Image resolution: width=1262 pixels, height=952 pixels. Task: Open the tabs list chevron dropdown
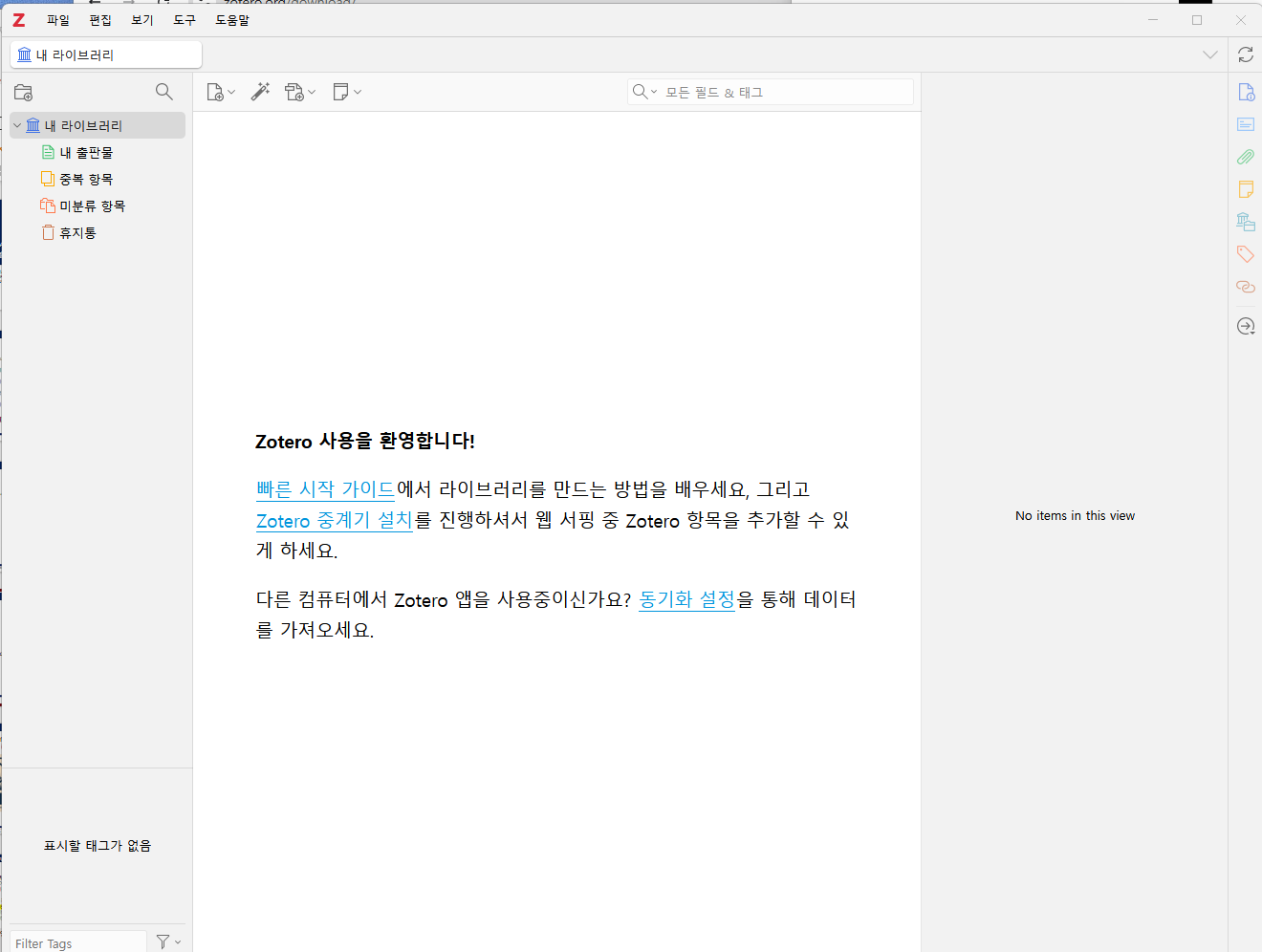(1210, 54)
